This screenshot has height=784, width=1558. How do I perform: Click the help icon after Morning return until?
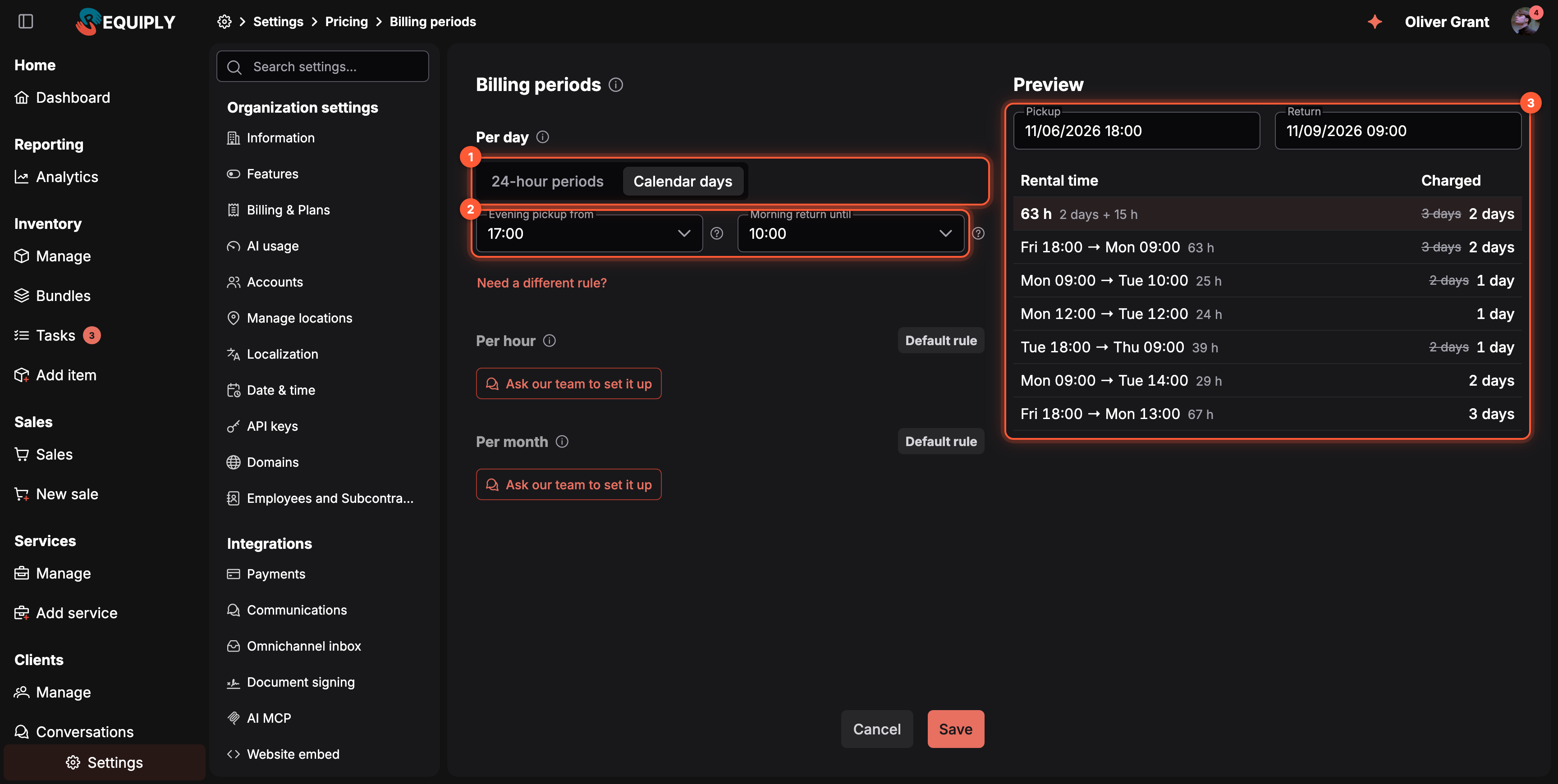(978, 233)
